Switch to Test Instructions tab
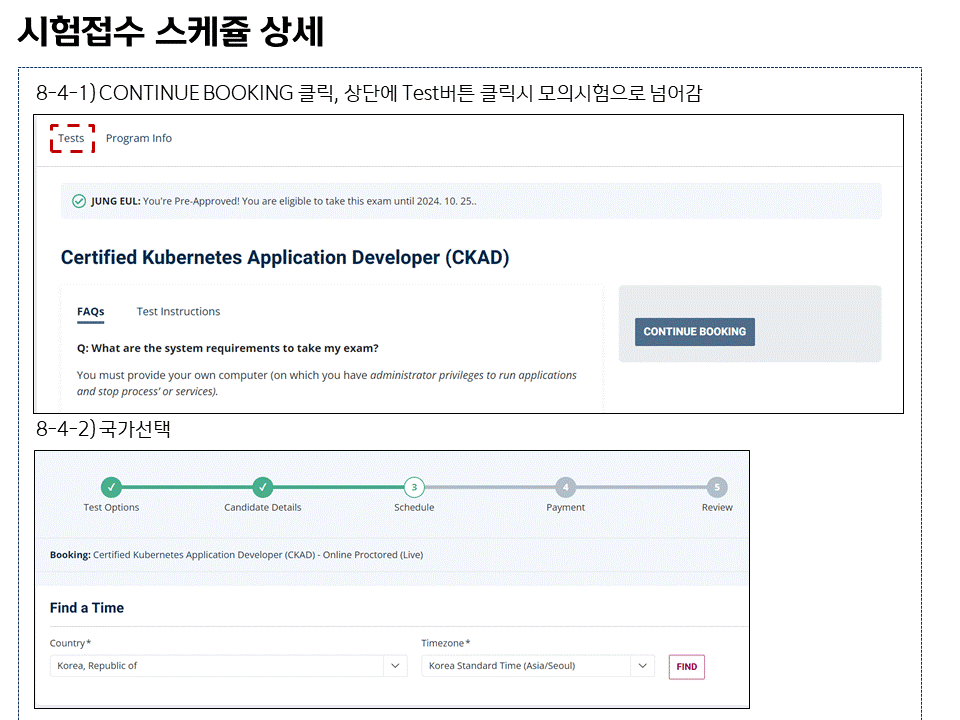 point(178,312)
